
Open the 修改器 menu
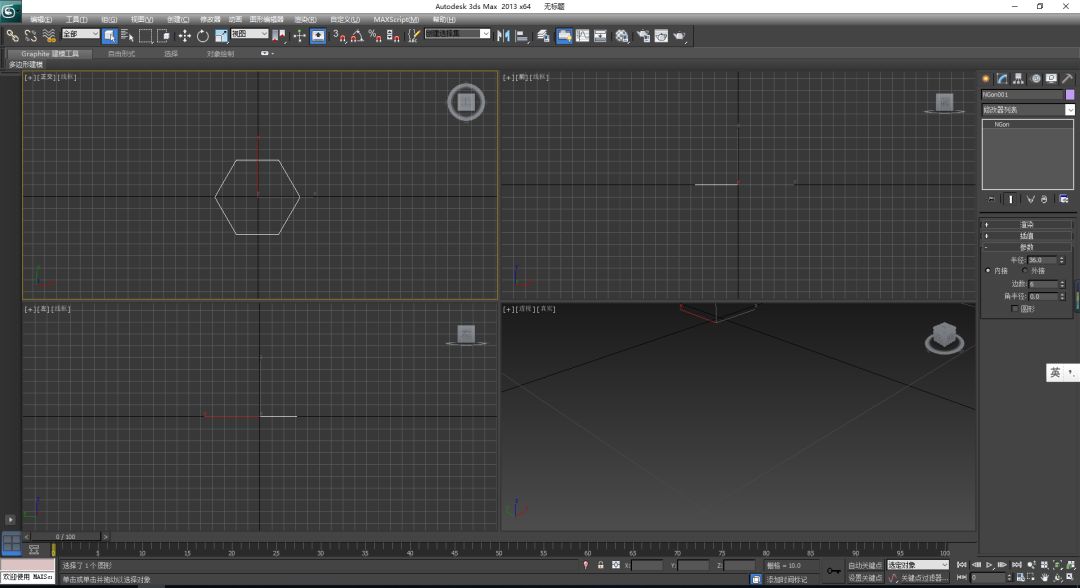(x=210, y=19)
